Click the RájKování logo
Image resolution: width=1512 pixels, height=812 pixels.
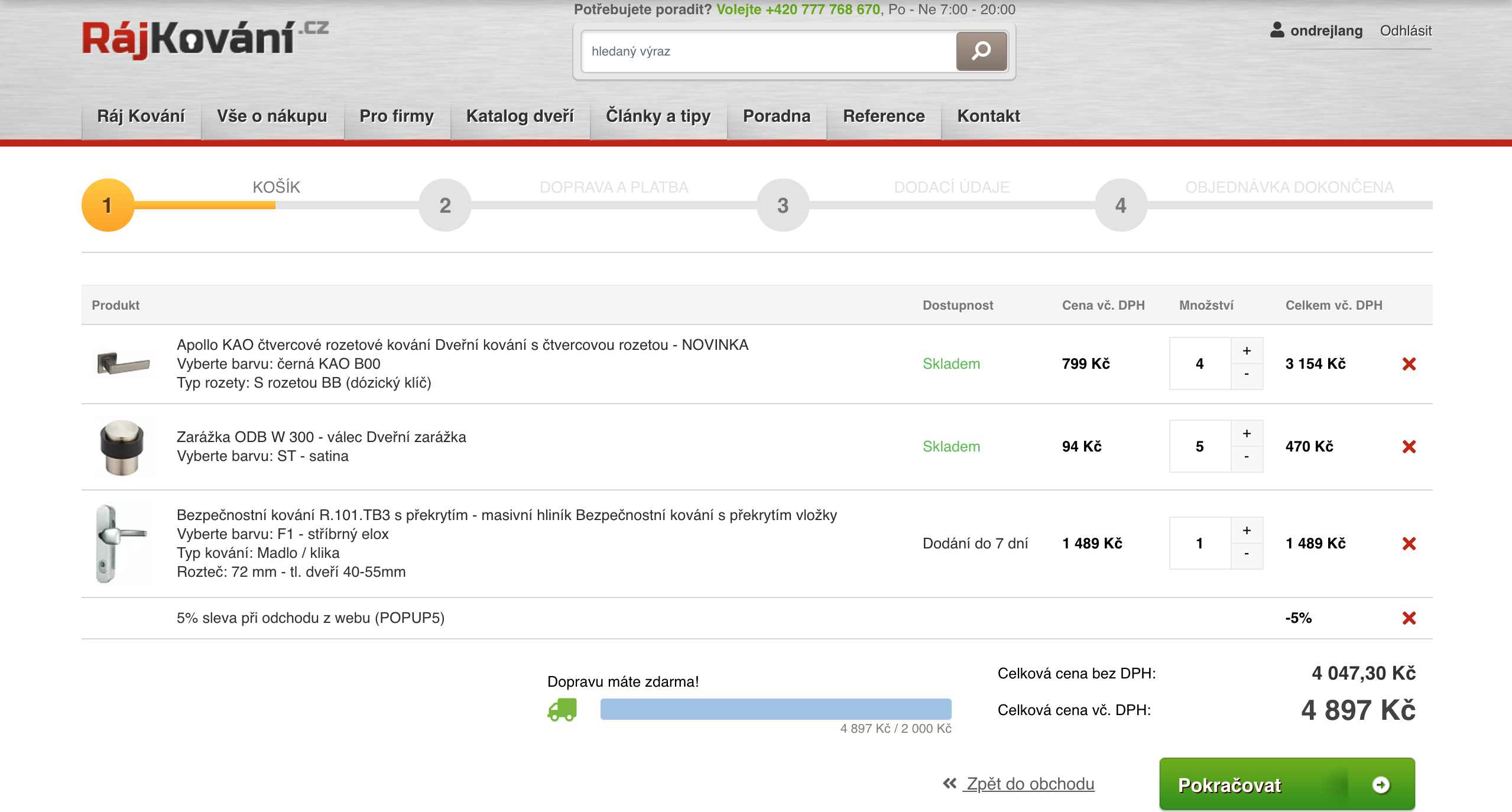click(x=205, y=39)
